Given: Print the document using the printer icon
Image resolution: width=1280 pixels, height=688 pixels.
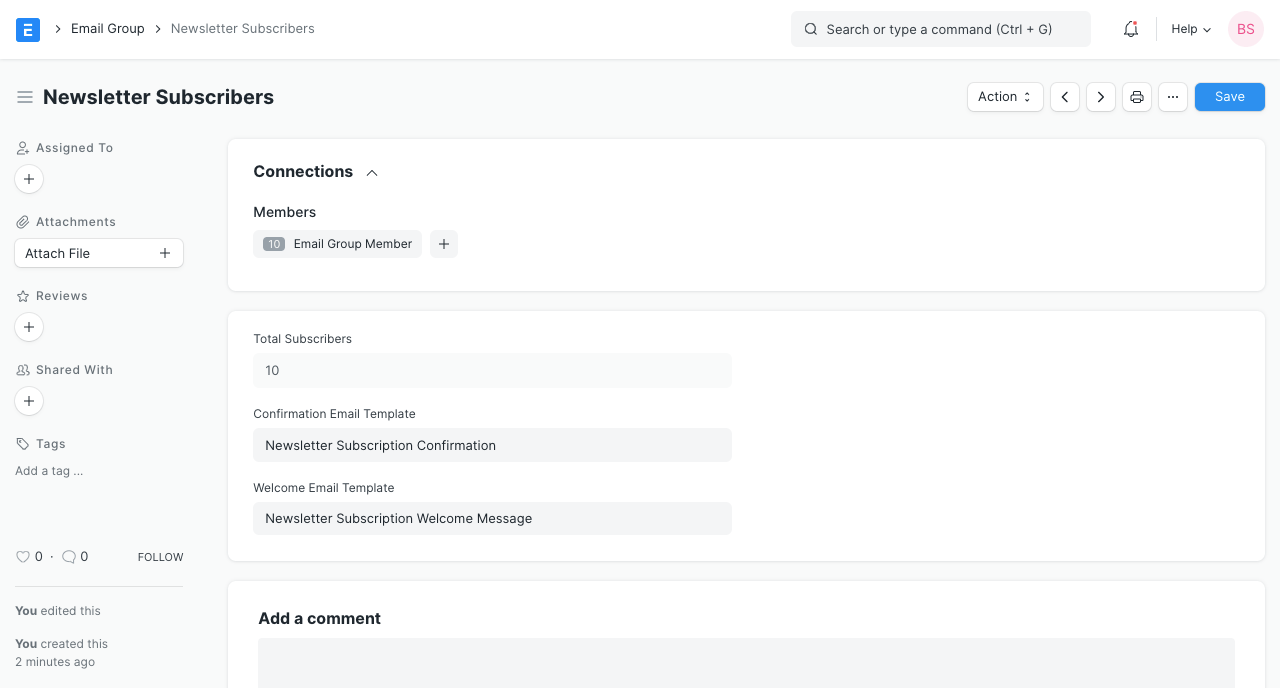Looking at the screenshot, I should pyautogui.click(x=1136, y=96).
